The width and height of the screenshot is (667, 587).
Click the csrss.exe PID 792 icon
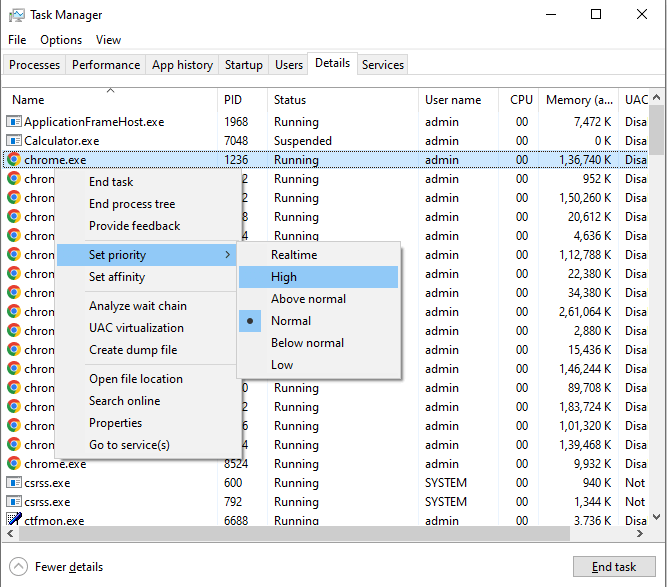tap(14, 502)
